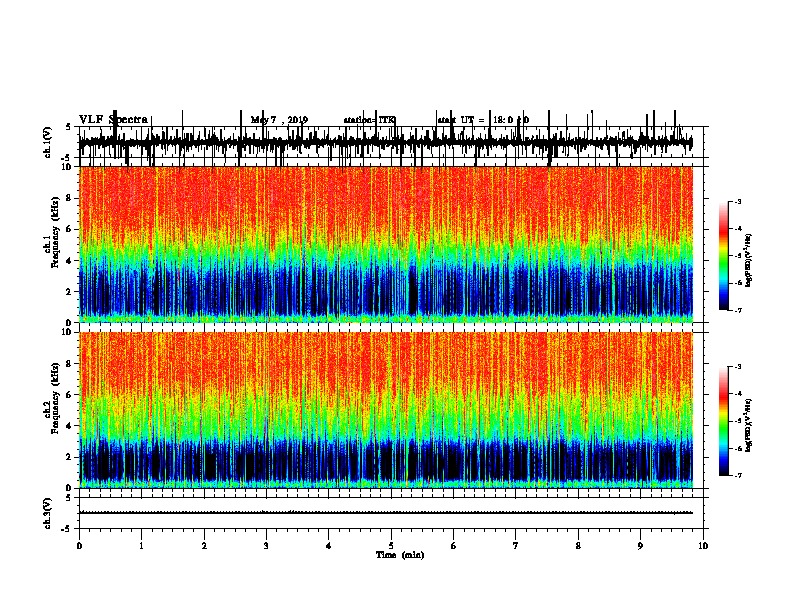Click the ch.1 voltage waveform trace
The image size is (792, 612).
click(x=386, y=142)
